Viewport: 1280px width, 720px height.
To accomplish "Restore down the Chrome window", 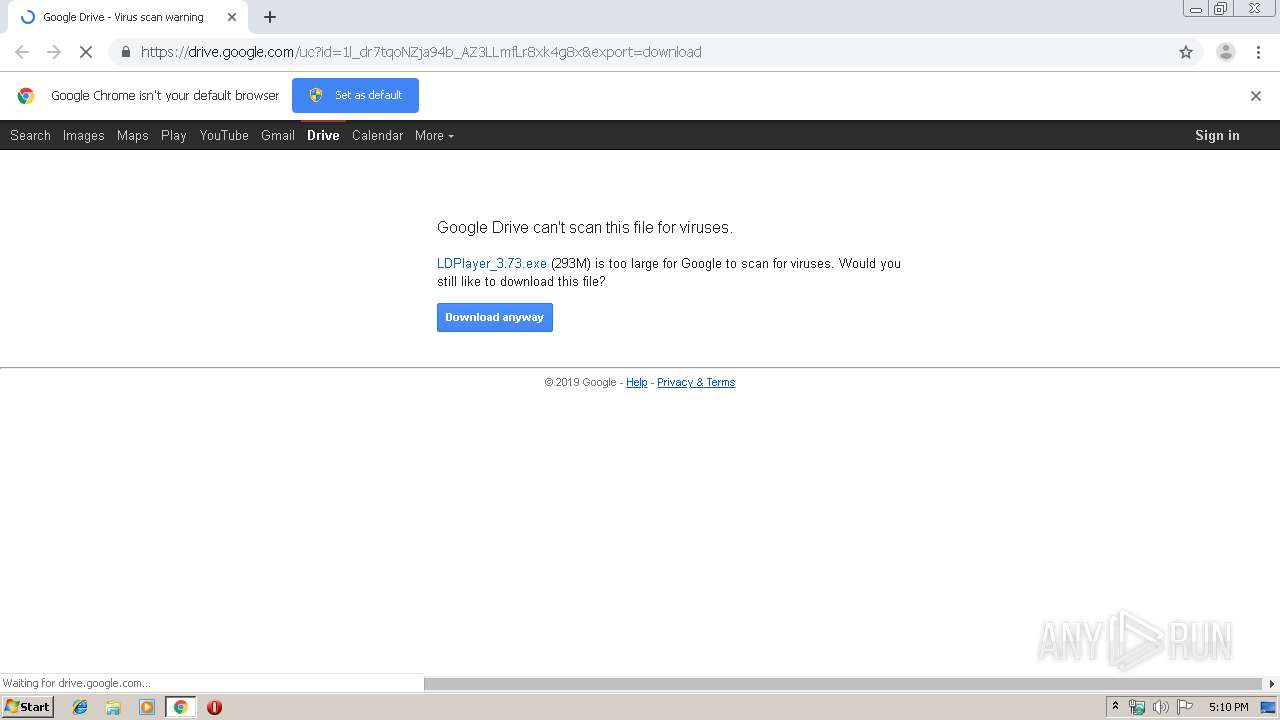I will [1221, 9].
